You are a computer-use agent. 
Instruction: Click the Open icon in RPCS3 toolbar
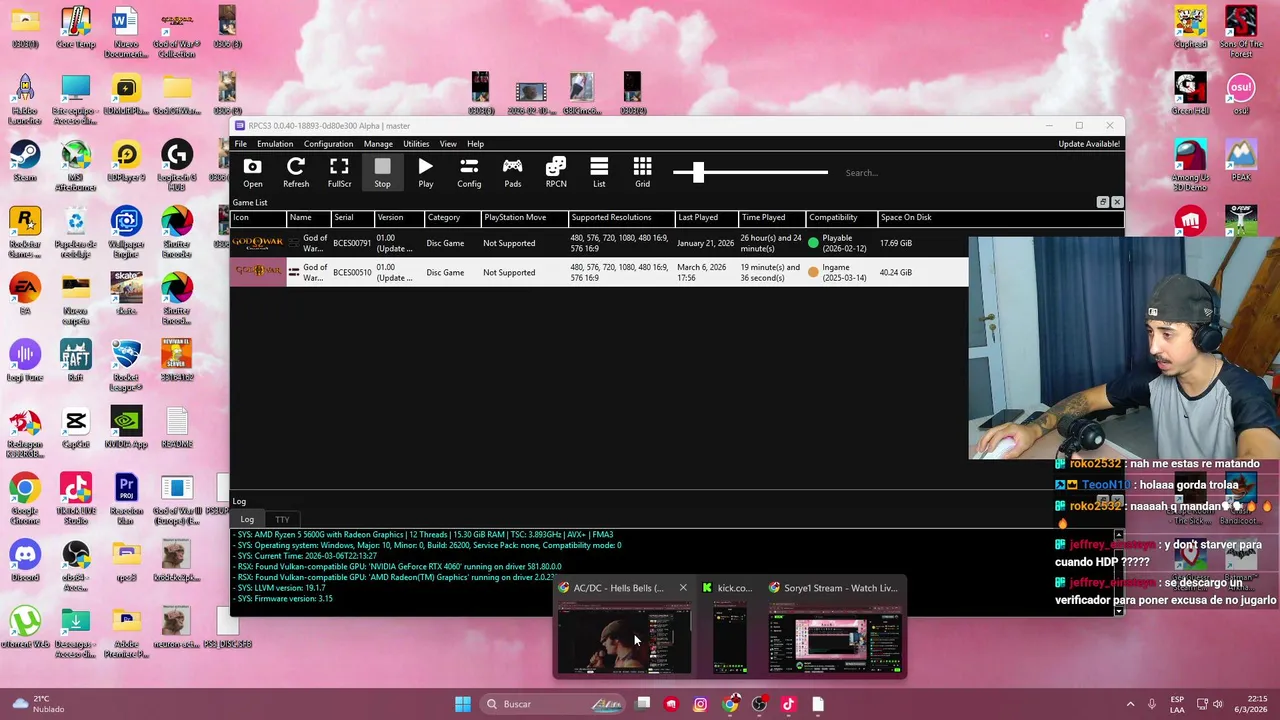pos(252,172)
